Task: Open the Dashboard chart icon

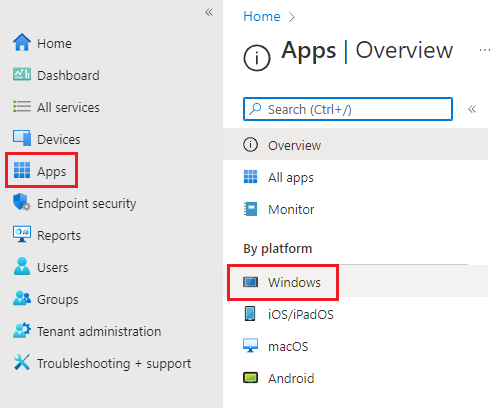Action: click(22, 74)
